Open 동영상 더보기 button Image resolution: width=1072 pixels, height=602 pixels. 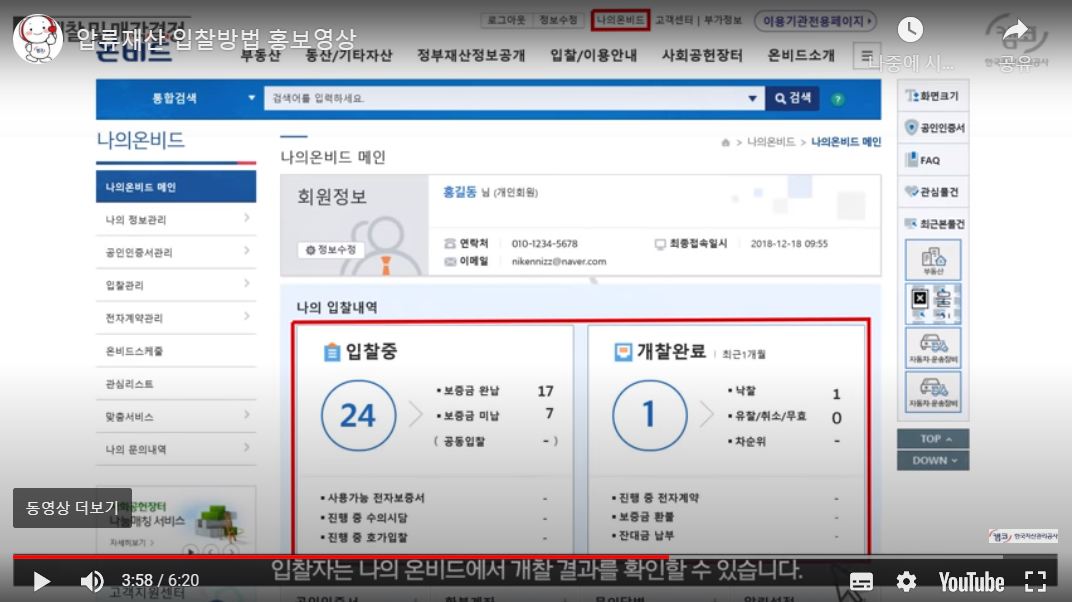coord(72,508)
